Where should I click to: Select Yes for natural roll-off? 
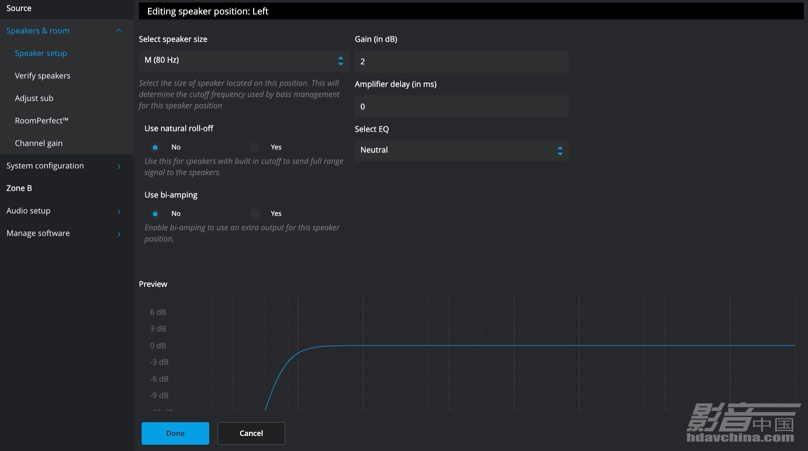click(x=255, y=147)
